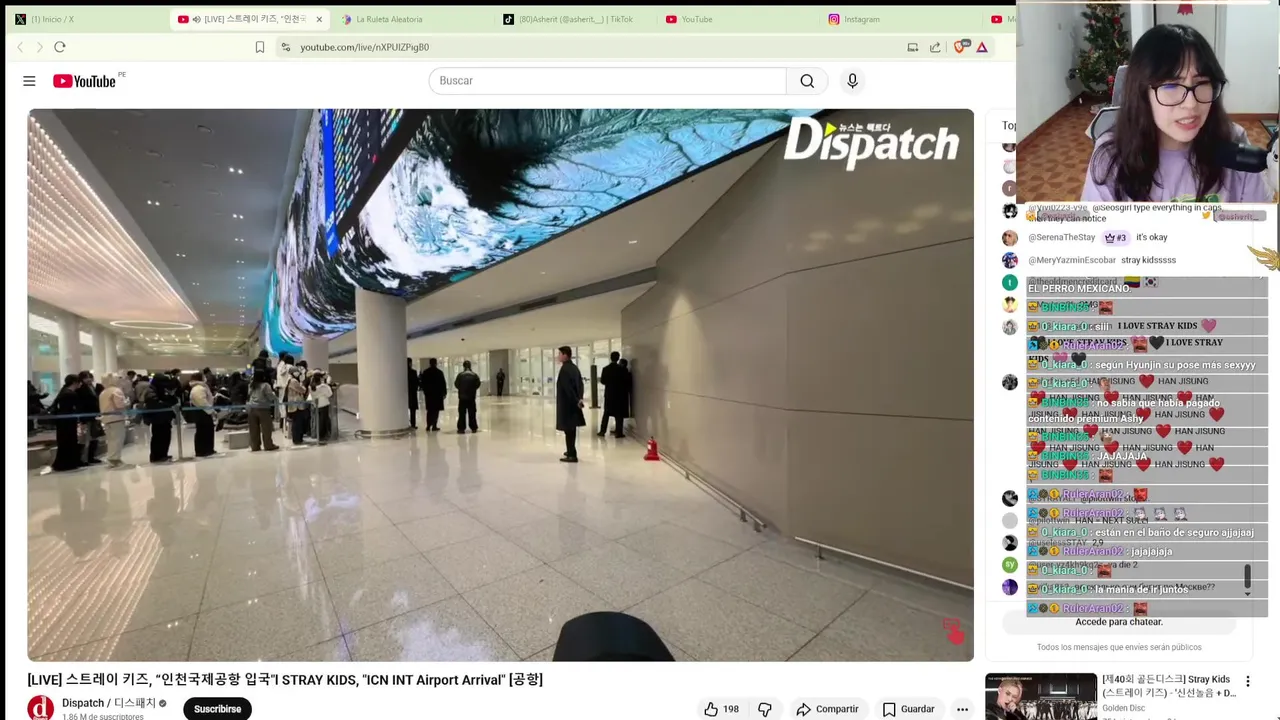Open options menu for Golden Disc video

coord(1247,681)
